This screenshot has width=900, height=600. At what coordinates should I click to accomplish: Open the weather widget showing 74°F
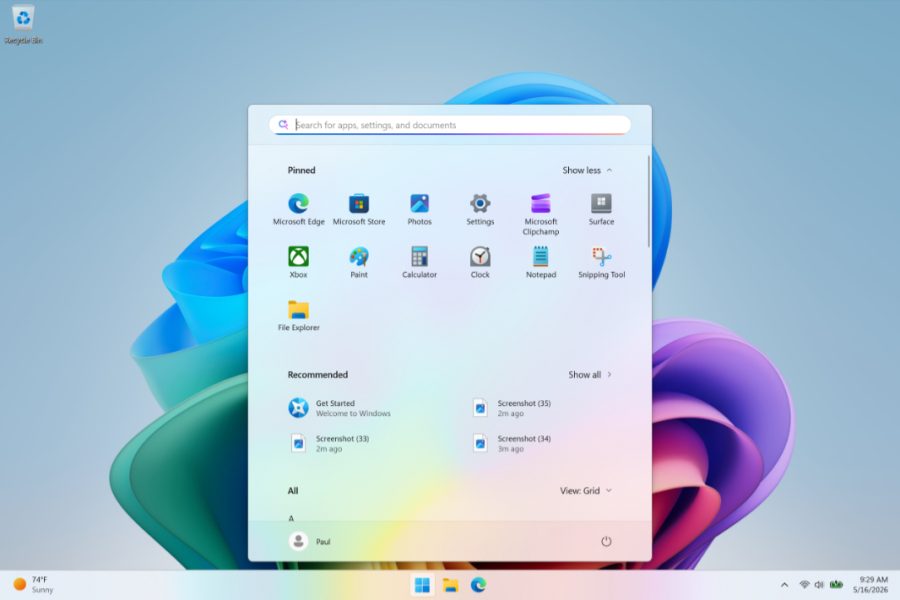click(33, 584)
